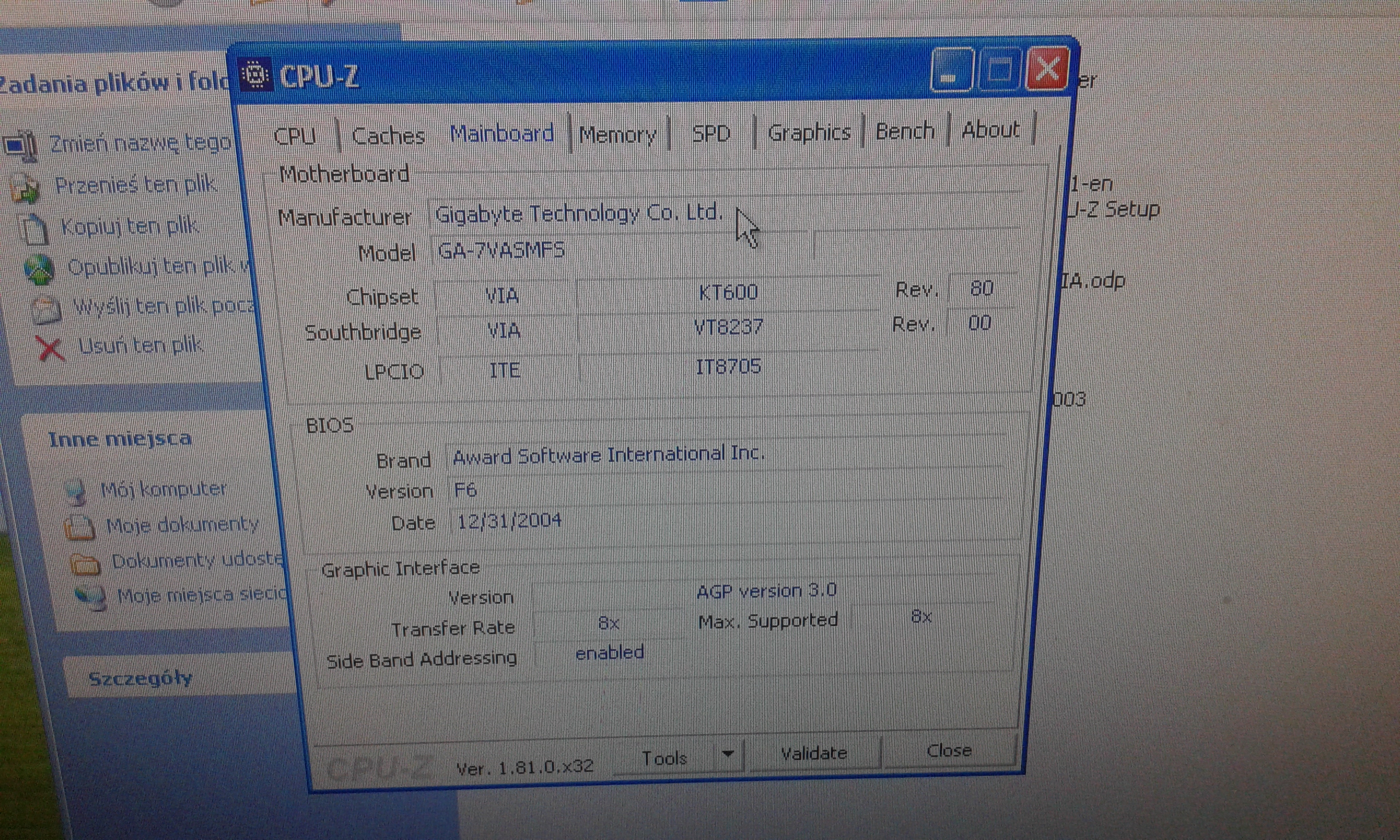Image resolution: width=1400 pixels, height=840 pixels.
Task: Click the AGP version 3.0 field
Action: 766,591
